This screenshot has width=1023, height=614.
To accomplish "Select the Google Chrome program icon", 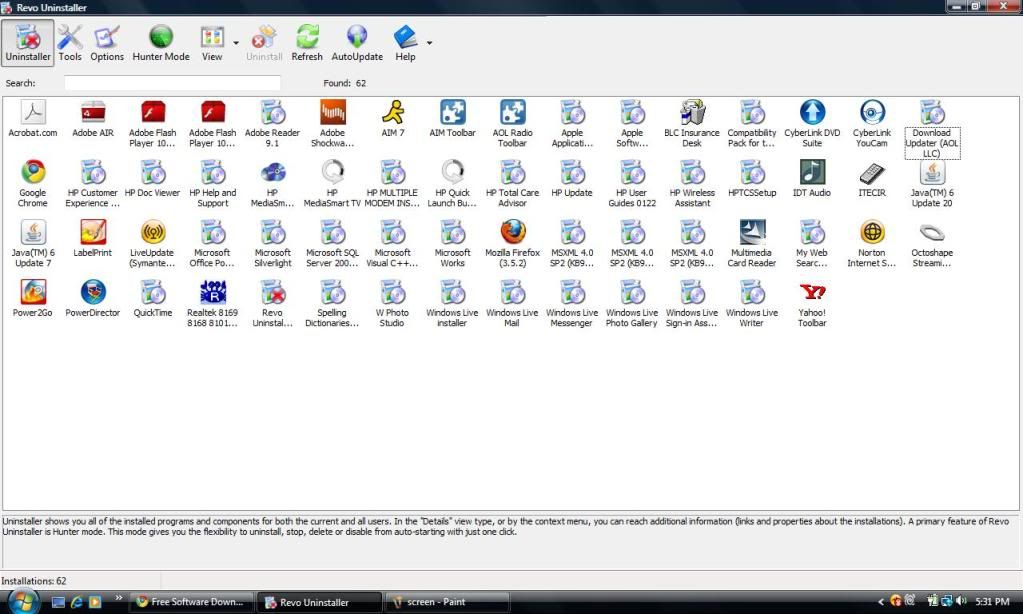I will coord(33,172).
